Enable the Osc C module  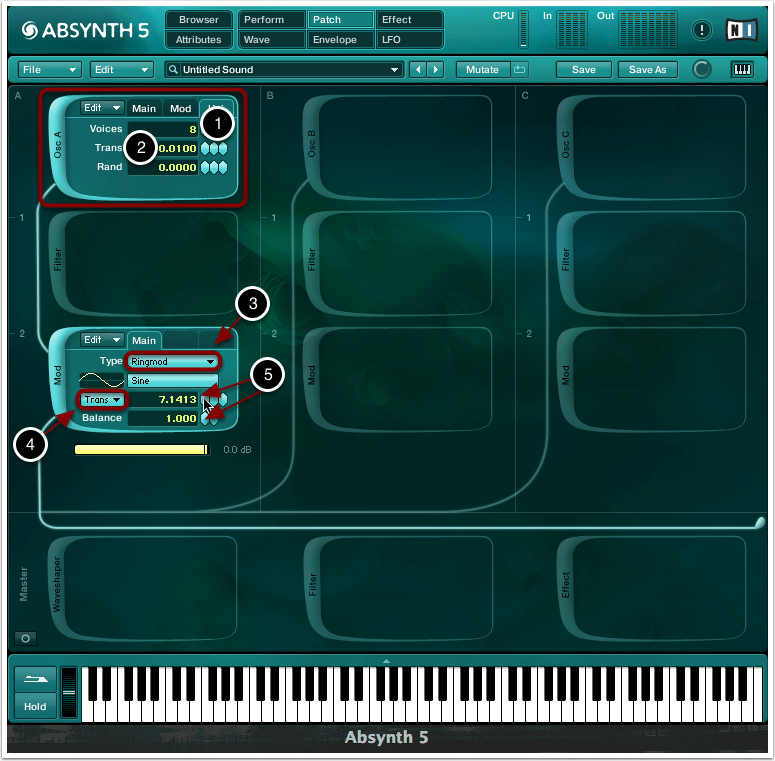(x=565, y=145)
